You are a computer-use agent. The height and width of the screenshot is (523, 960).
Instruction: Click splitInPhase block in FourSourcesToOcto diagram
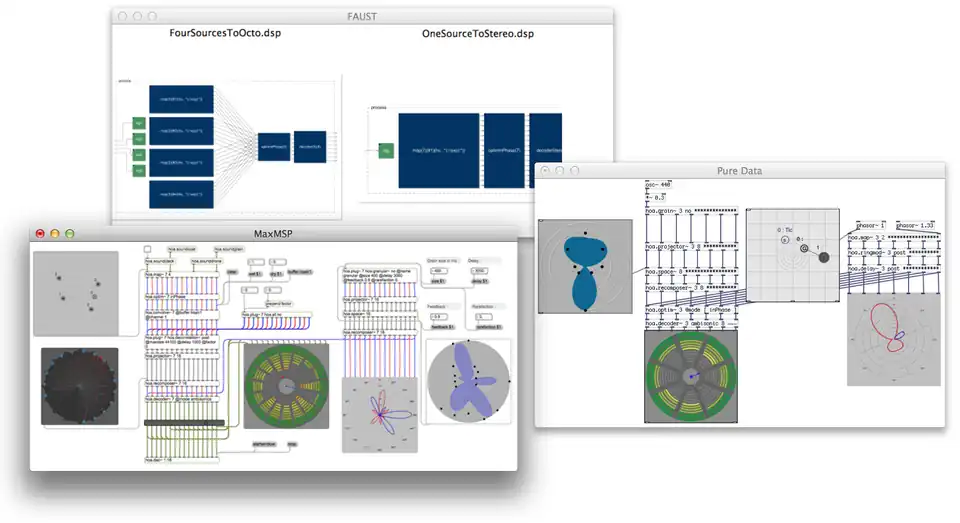(273, 146)
